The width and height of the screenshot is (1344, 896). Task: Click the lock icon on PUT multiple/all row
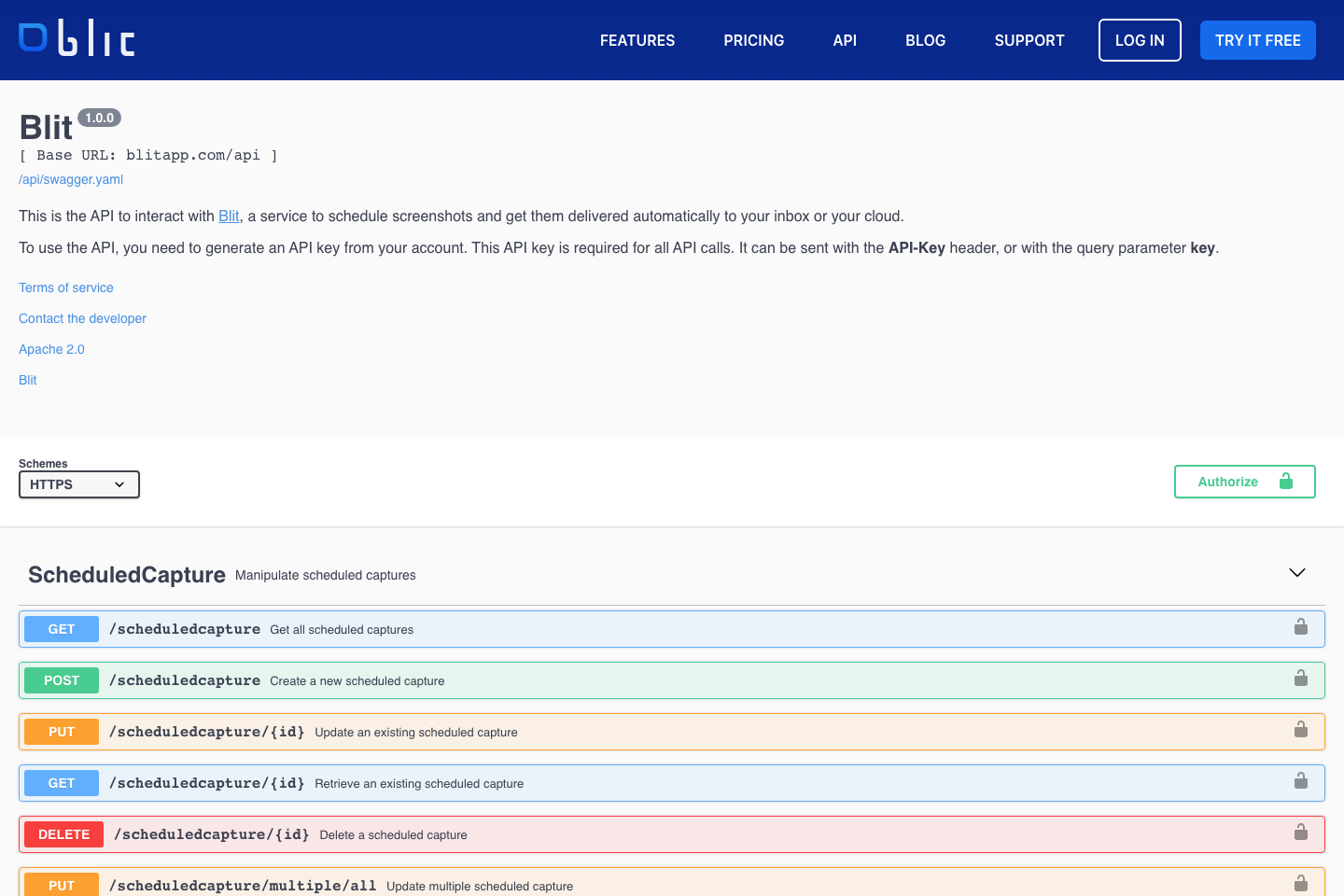coord(1300,881)
